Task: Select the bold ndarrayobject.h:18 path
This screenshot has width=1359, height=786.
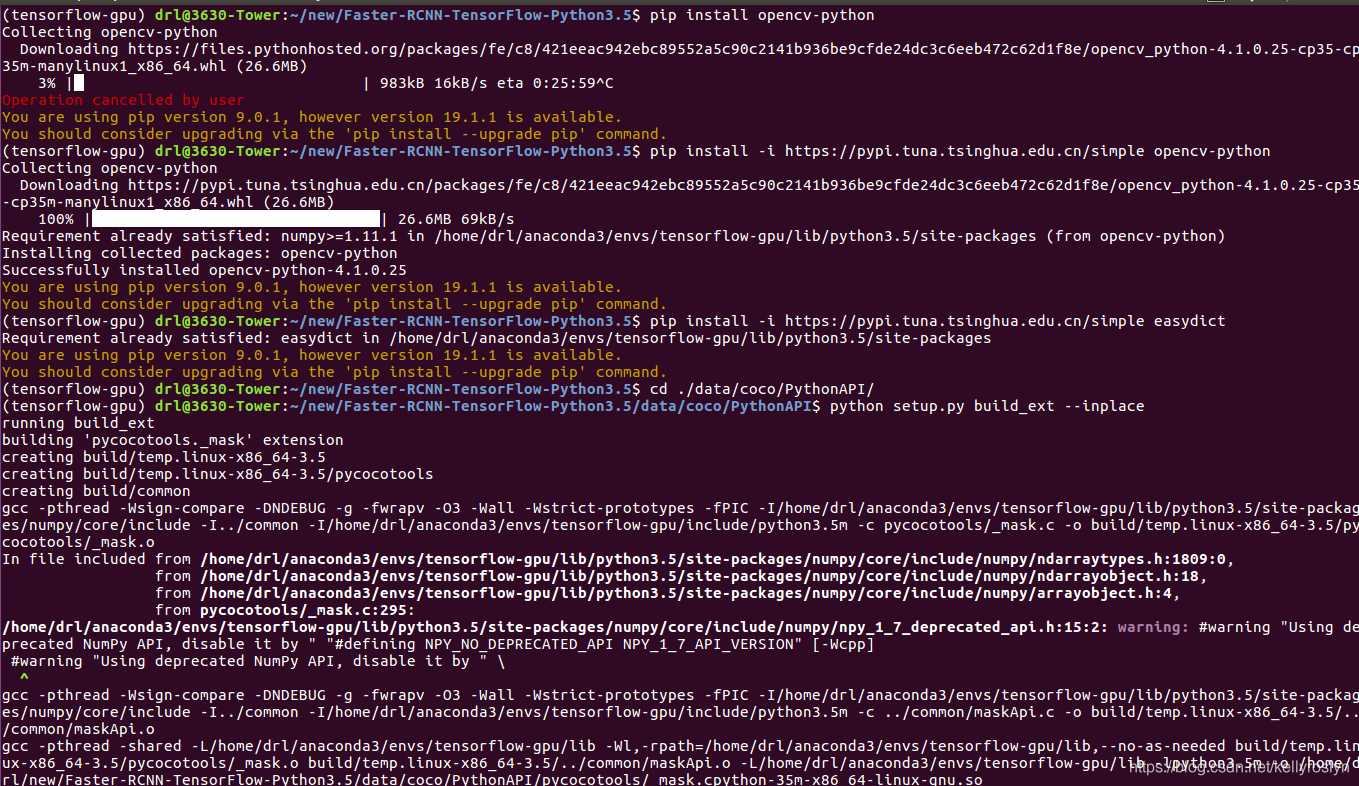Action: [704, 576]
